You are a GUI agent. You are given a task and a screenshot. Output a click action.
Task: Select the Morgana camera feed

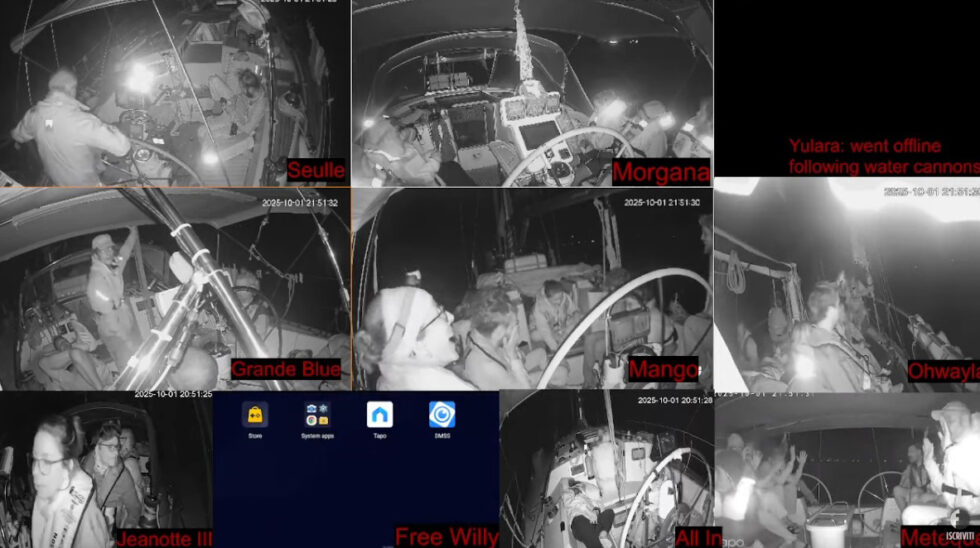pos(532,90)
